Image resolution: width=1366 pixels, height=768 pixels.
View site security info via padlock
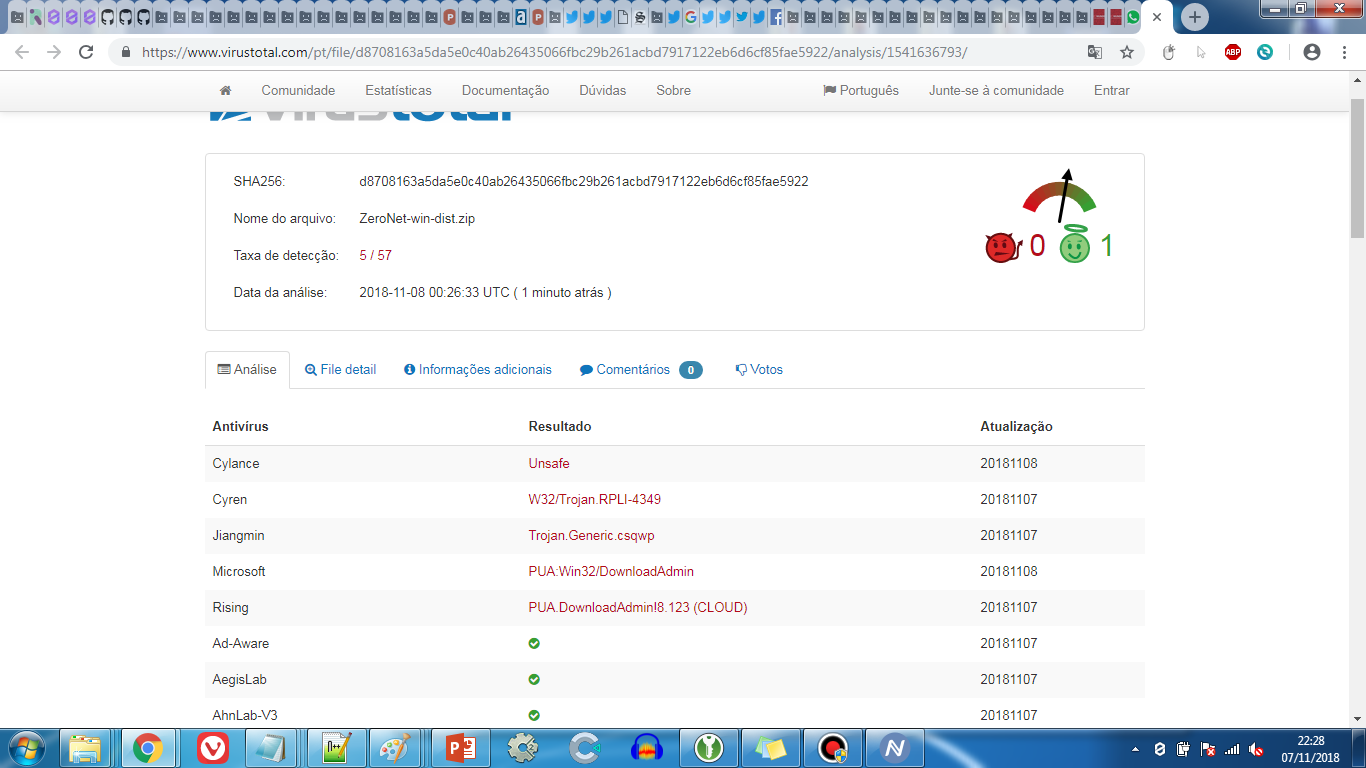126,52
